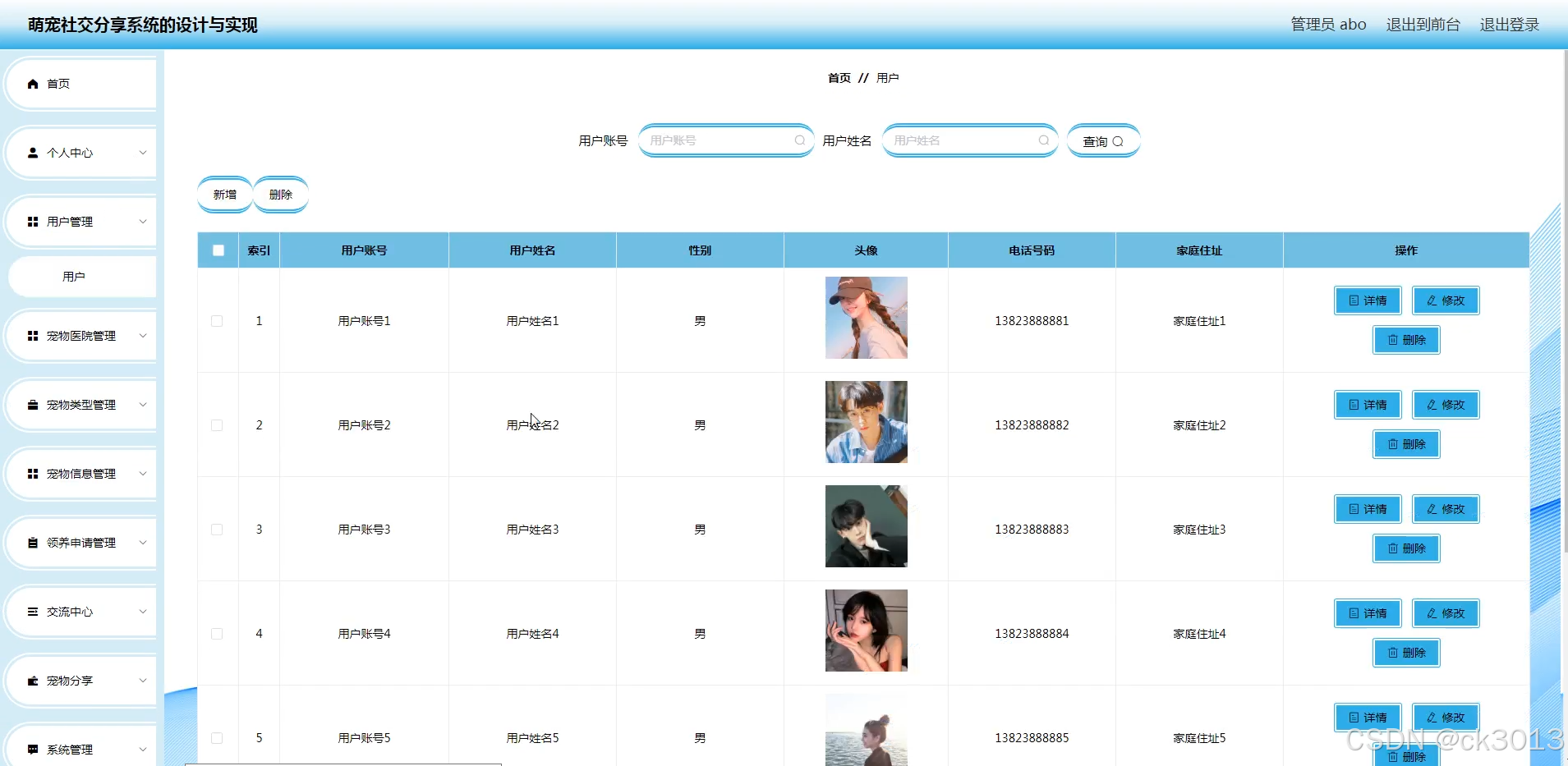The height and width of the screenshot is (766, 1568).
Task: Click inside the 用户姓名 input field
Action: tap(961, 140)
